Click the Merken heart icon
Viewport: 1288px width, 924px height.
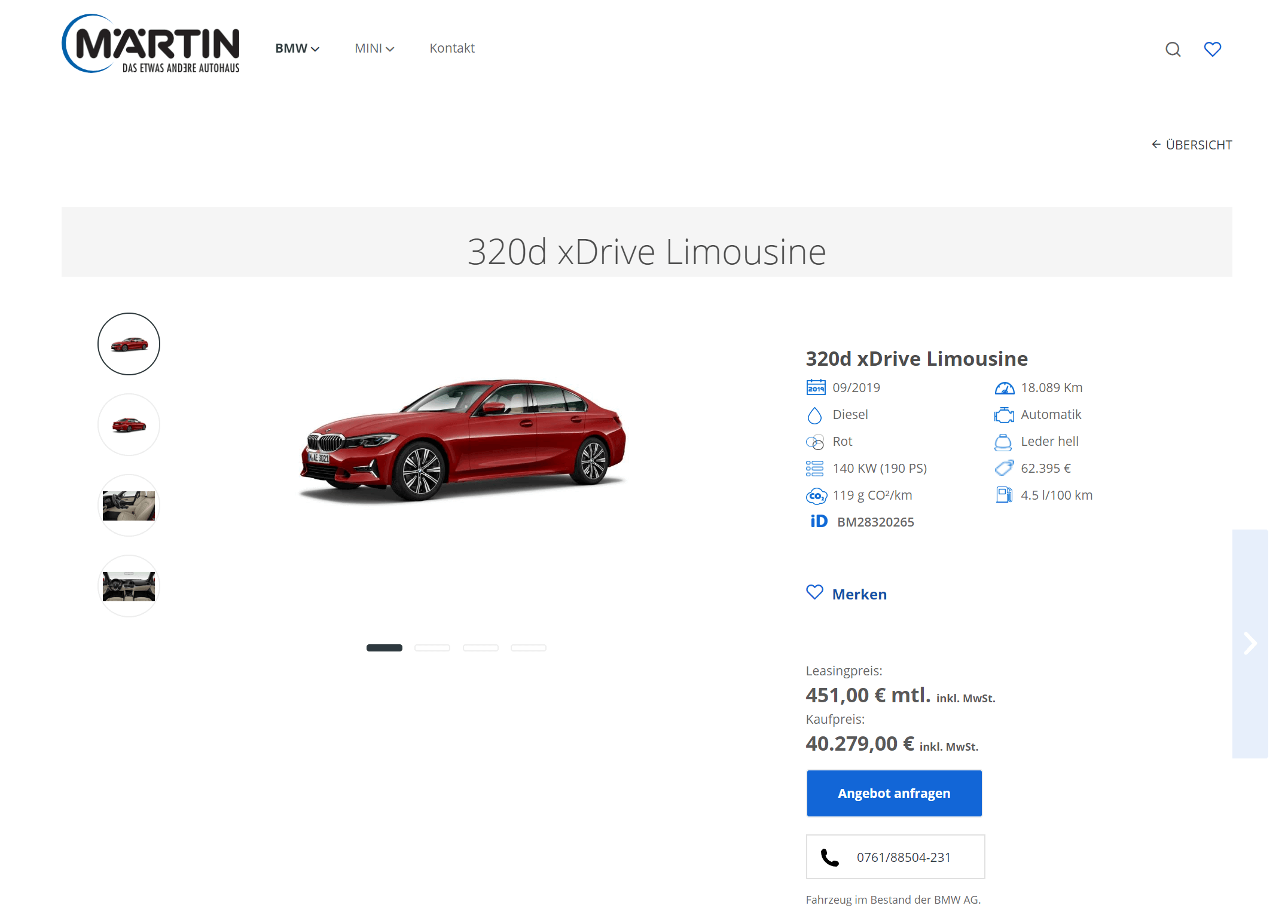click(x=814, y=592)
